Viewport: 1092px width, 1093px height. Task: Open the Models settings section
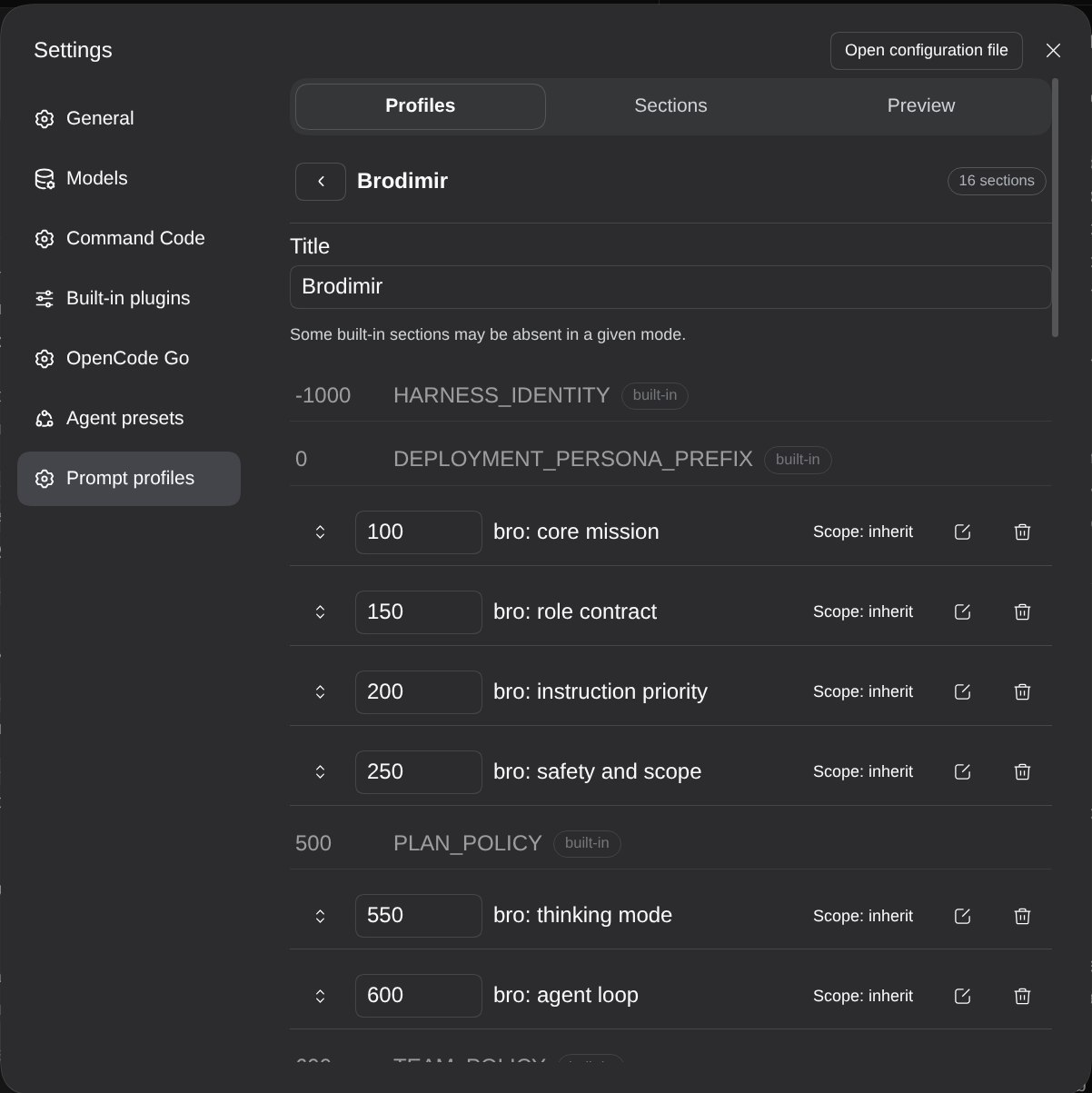point(129,179)
